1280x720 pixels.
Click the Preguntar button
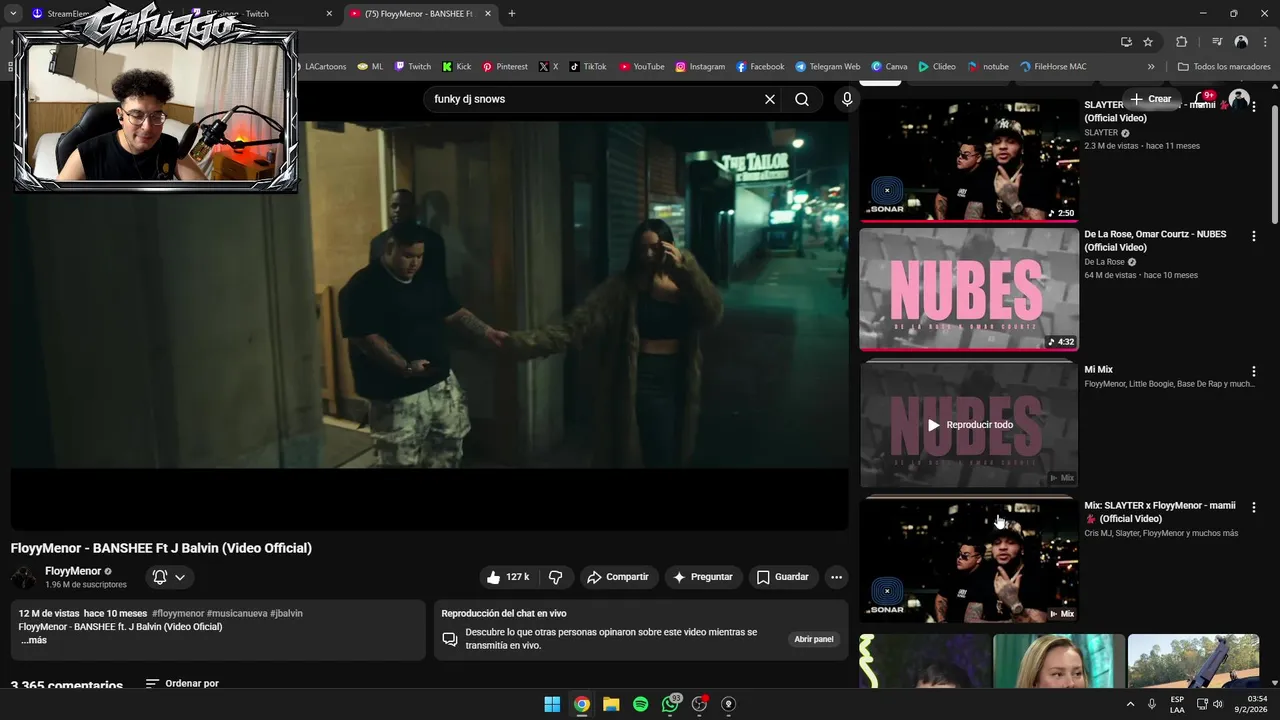pos(703,577)
